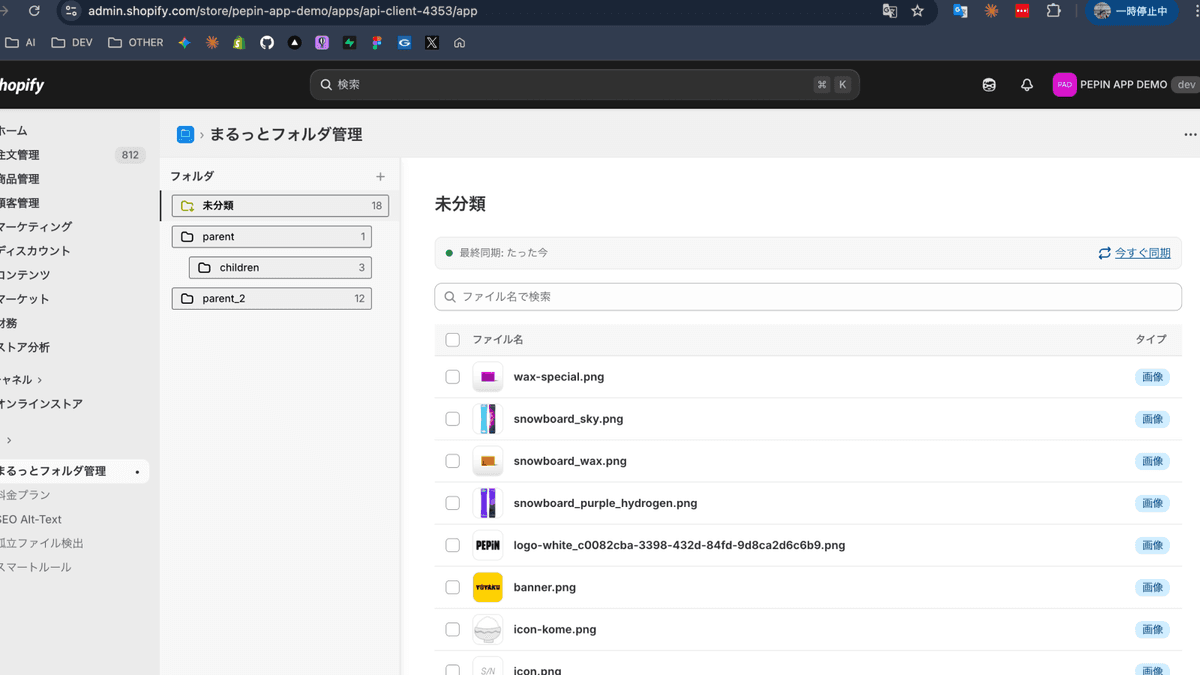Focus the ファイル名で検索 search field
This screenshot has width=1200, height=675.
coord(808,297)
